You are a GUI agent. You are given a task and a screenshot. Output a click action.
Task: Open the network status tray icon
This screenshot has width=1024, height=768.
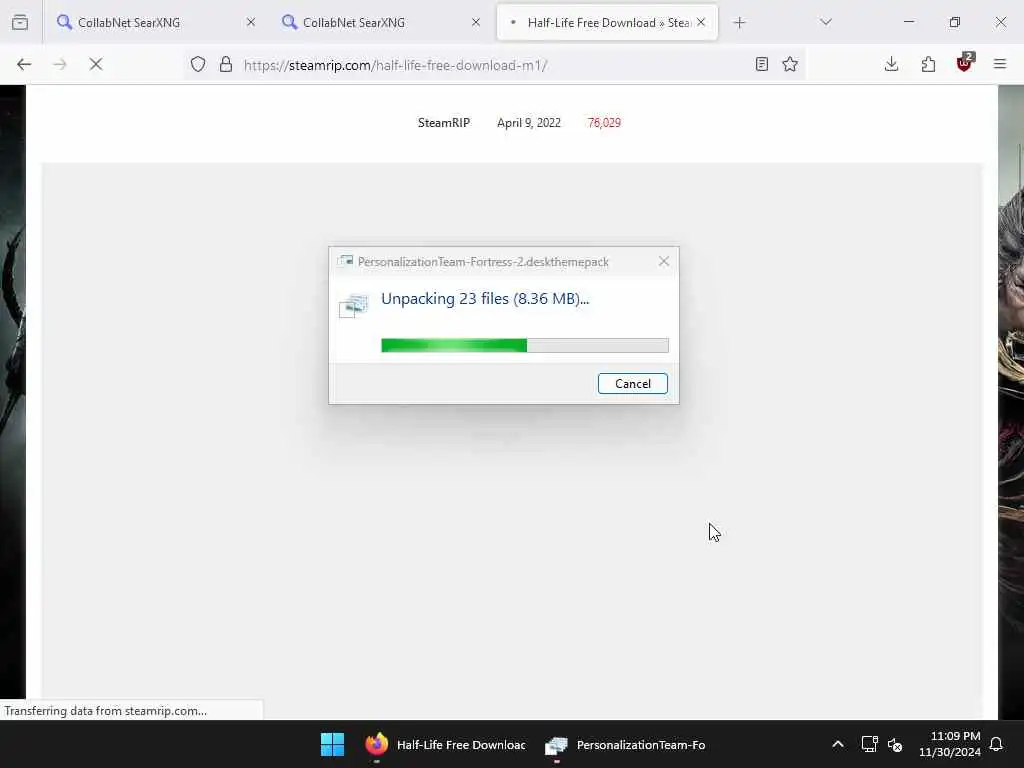[869, 744]
